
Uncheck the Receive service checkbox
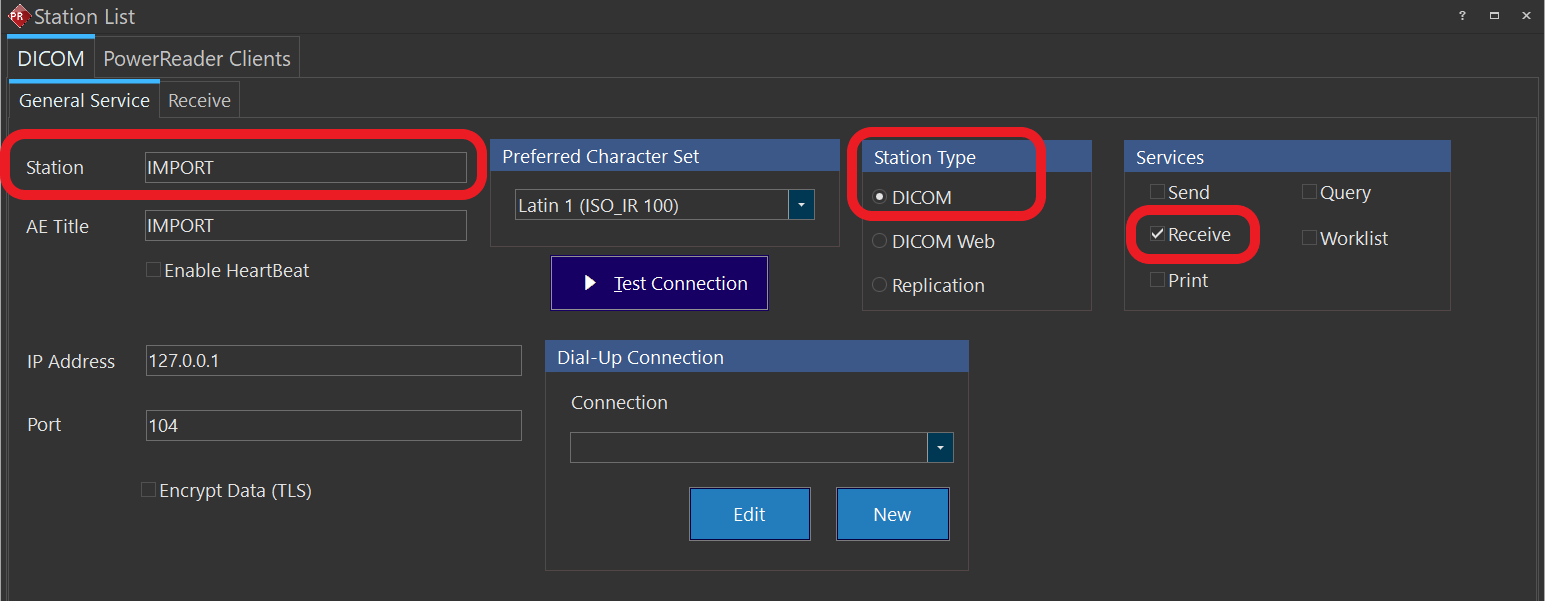1157,234
